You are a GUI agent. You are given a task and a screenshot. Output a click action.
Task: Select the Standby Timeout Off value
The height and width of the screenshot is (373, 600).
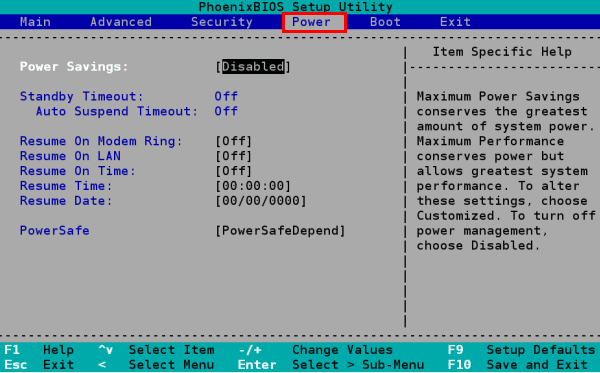pyautogui.click(x=226, y=96)
